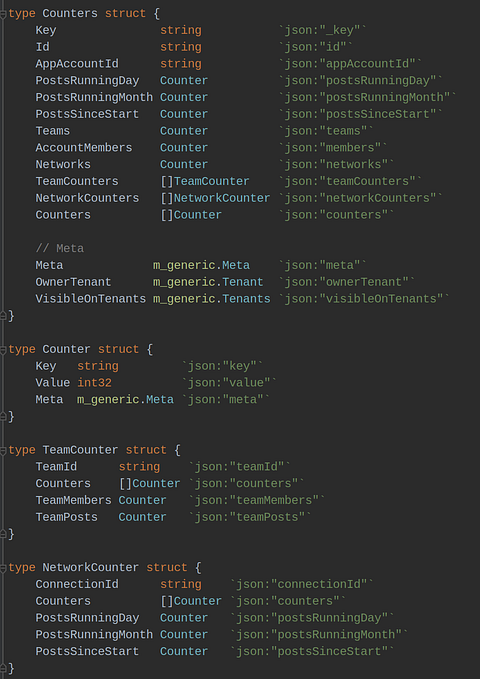Click the []NetworkCounter type reference
480x679 pixels.
[x=215, y=198]
